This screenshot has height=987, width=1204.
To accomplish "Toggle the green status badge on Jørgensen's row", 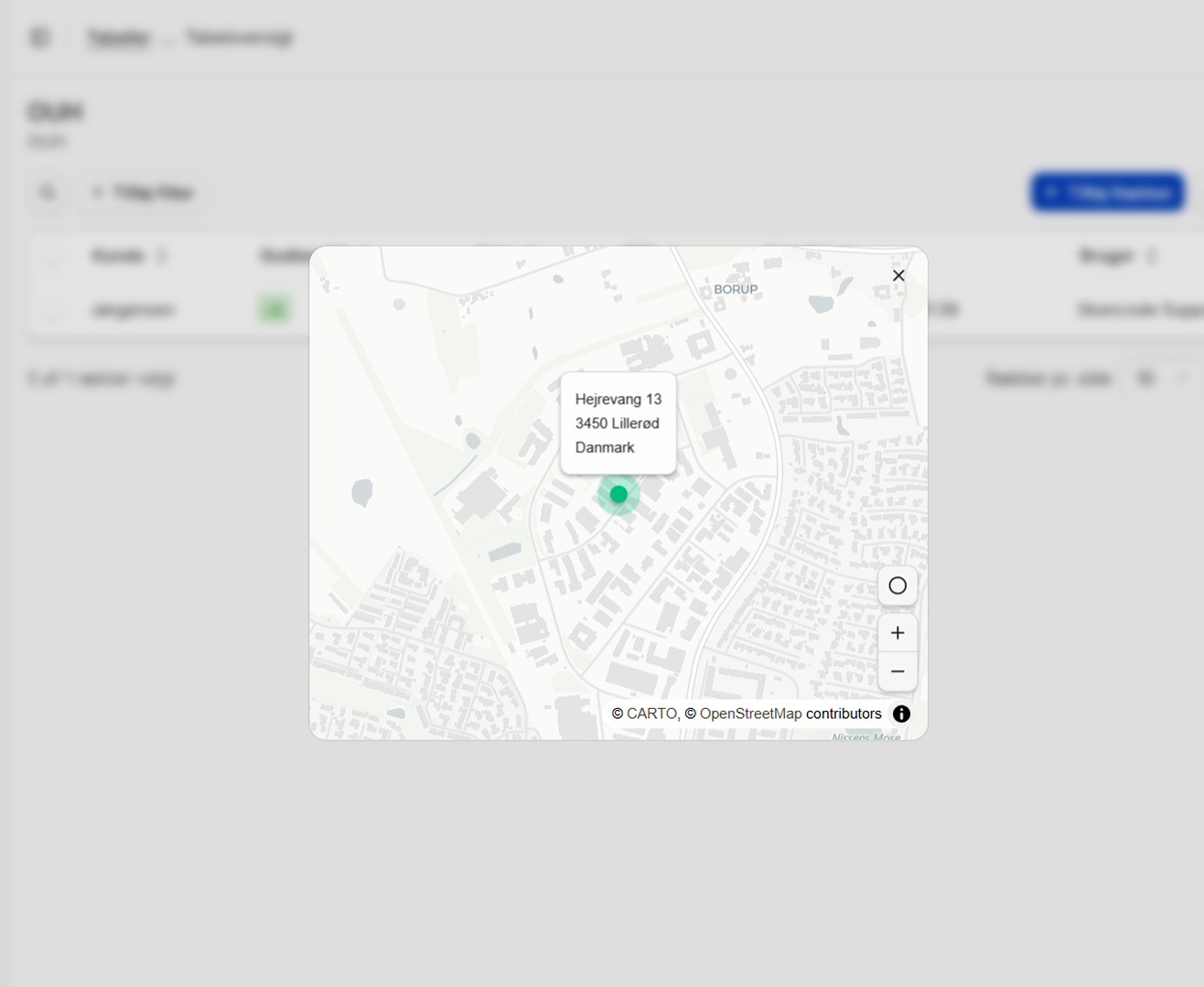I will tap(274, 308).
